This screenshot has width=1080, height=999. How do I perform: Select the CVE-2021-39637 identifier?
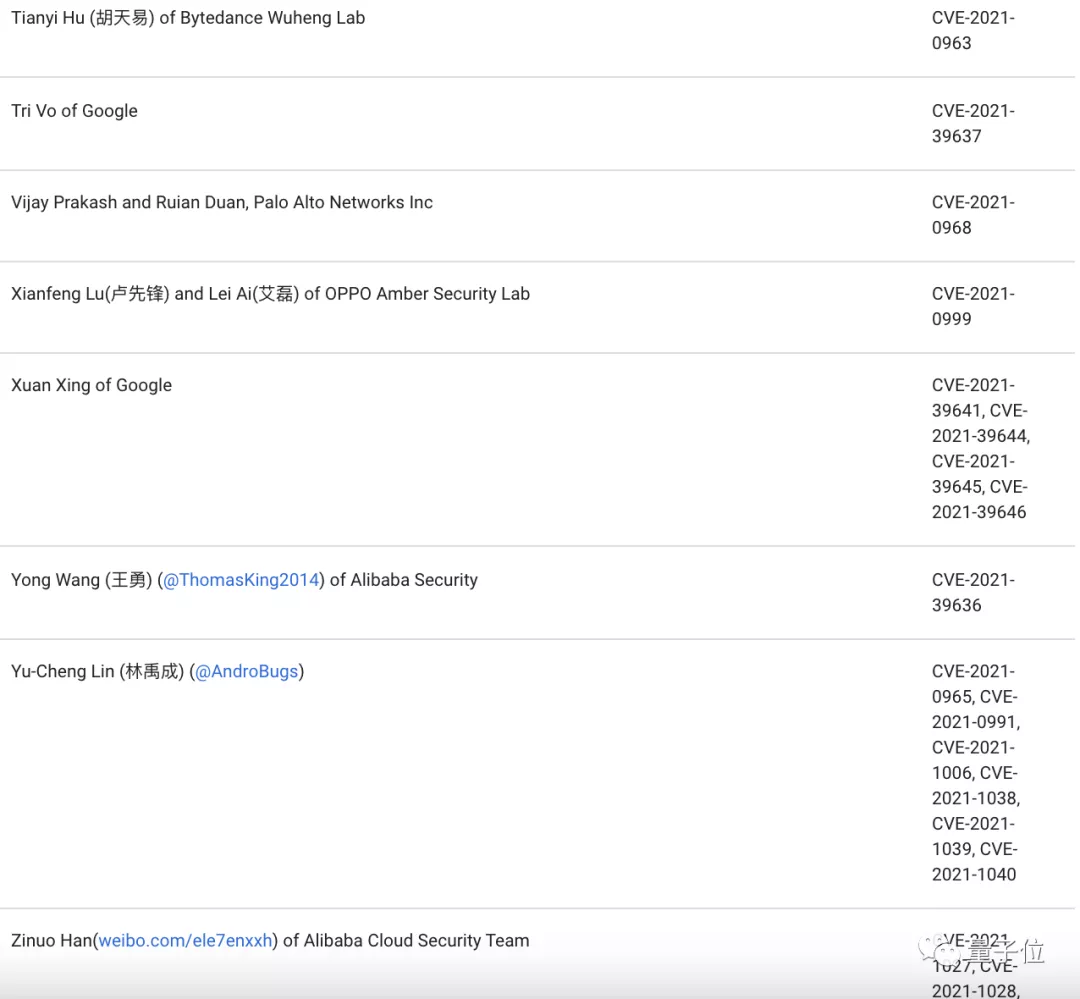point(972,123)
